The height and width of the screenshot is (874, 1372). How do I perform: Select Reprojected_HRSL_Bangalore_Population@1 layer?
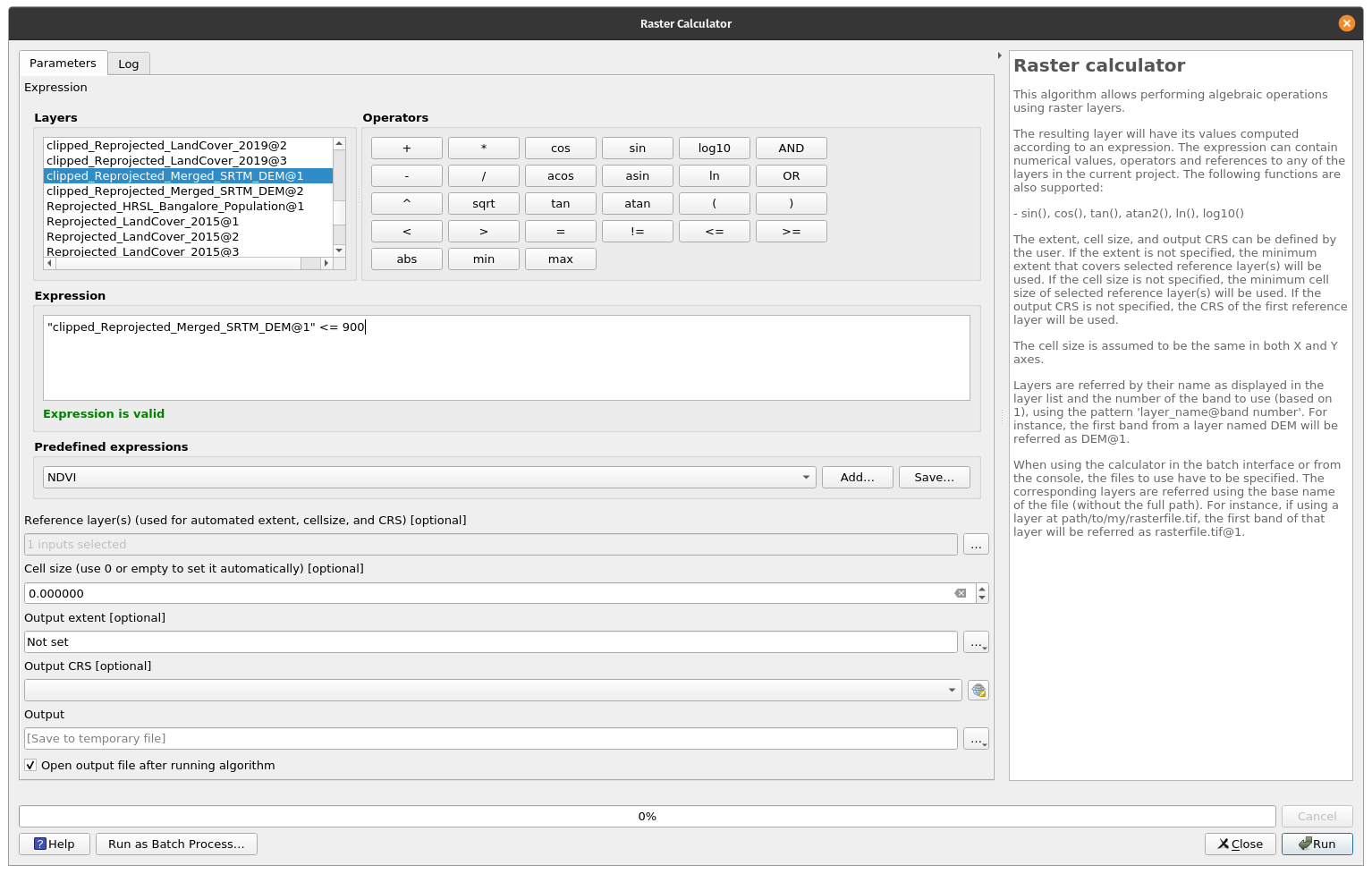click(188, 207)
